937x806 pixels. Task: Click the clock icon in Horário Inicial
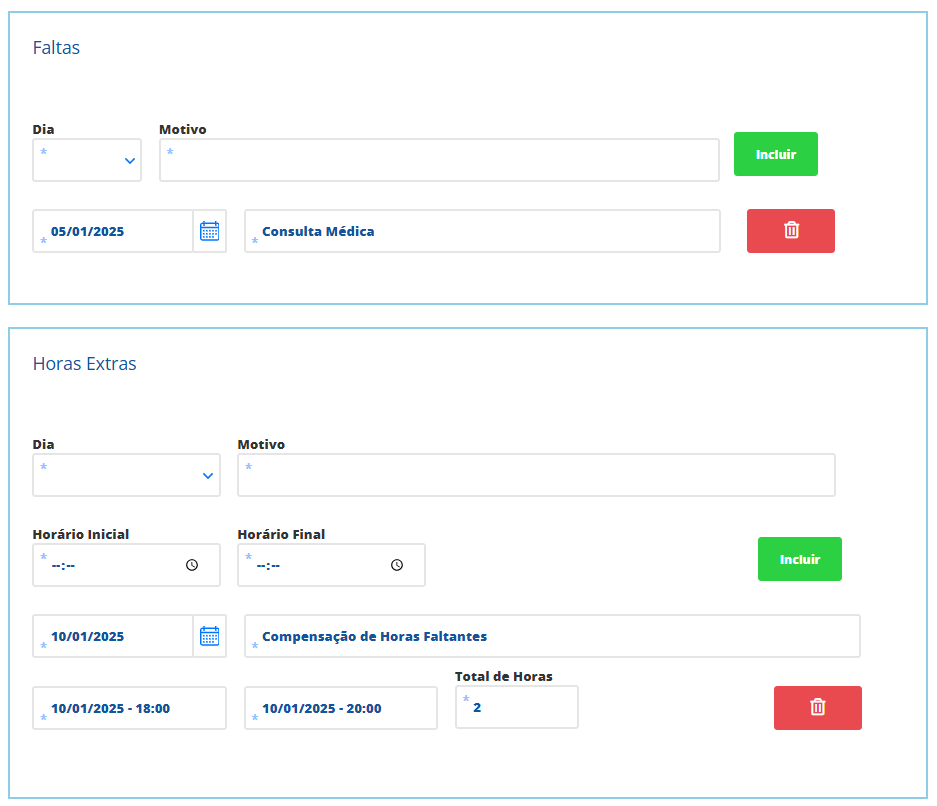192,565
